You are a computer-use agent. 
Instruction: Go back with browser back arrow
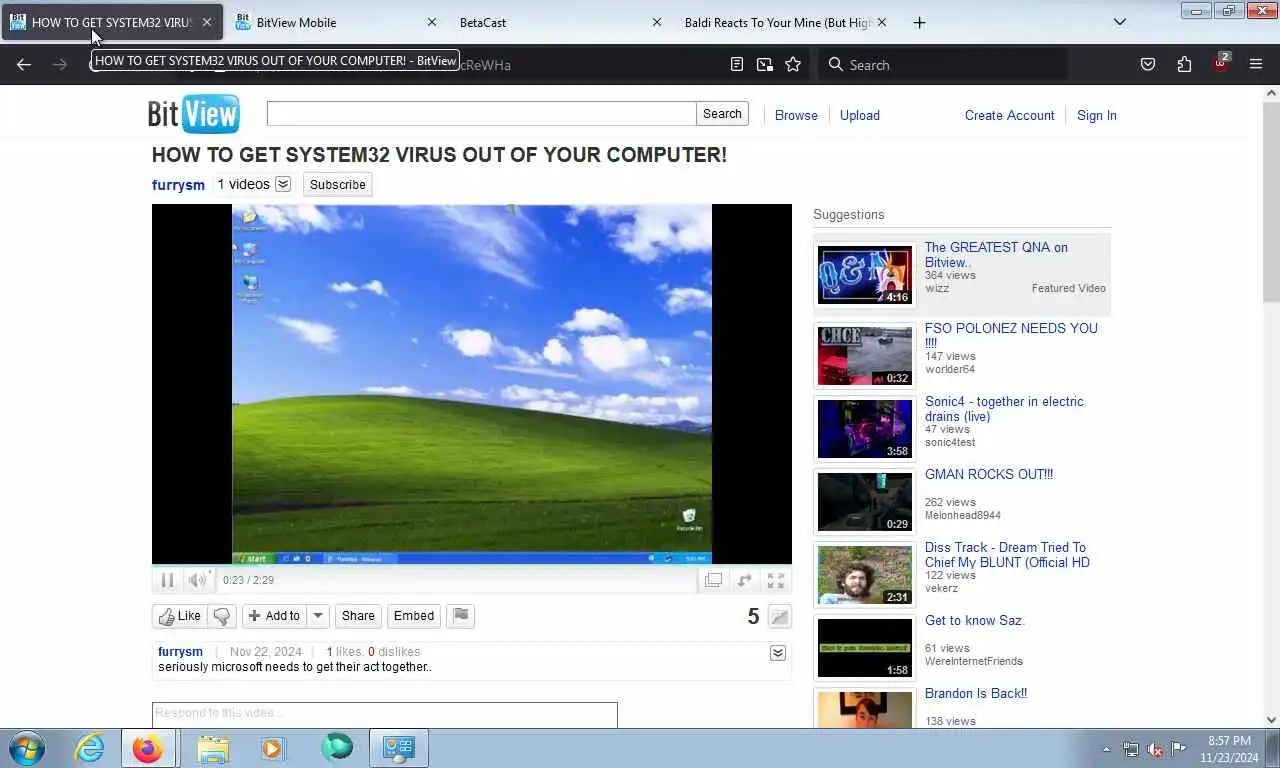click(24, 64)
